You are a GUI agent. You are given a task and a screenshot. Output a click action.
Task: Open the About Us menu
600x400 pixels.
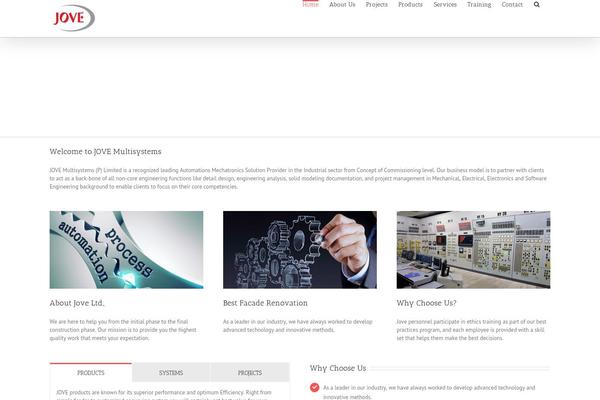[342, 5]
